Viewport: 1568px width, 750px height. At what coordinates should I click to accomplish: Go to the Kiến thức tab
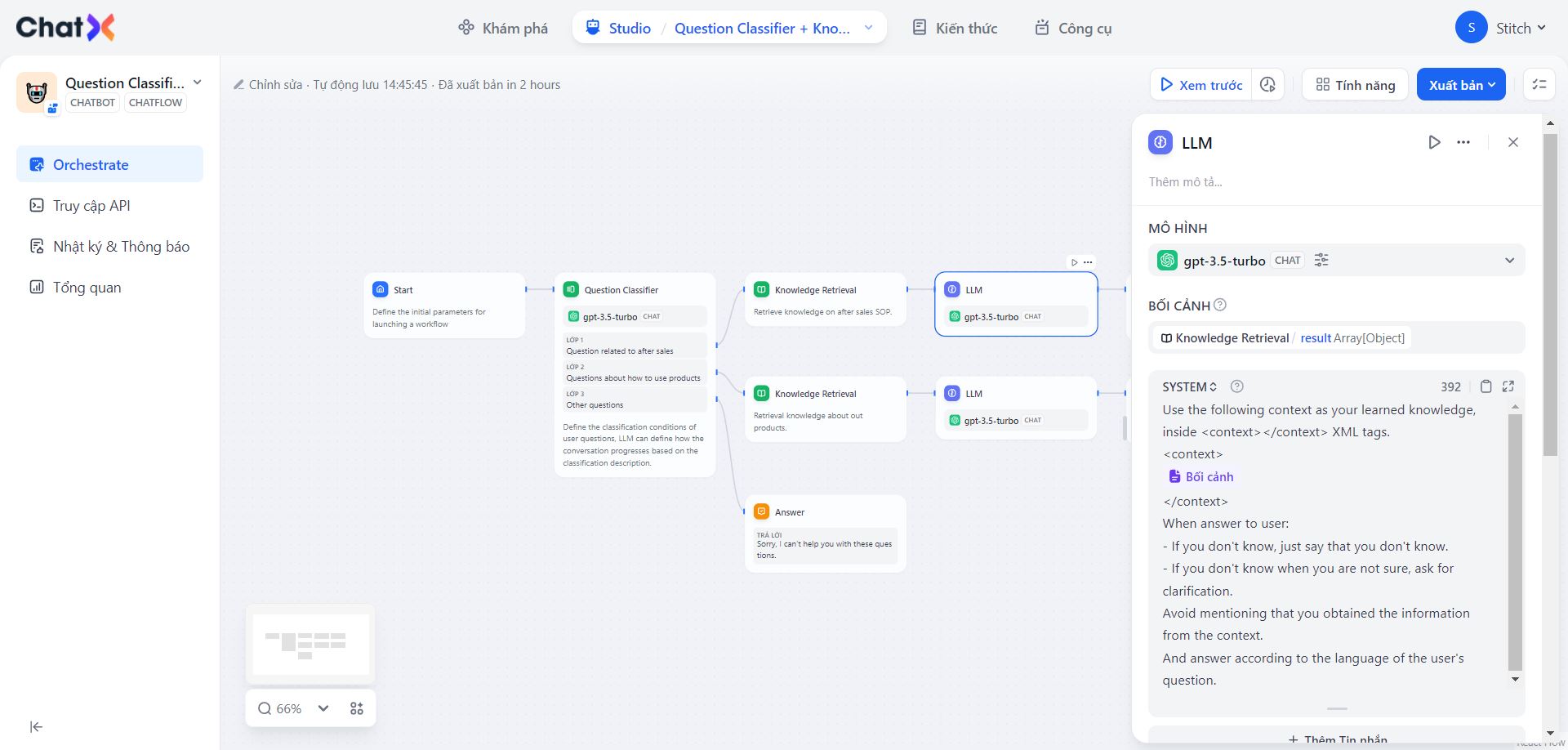955,28
